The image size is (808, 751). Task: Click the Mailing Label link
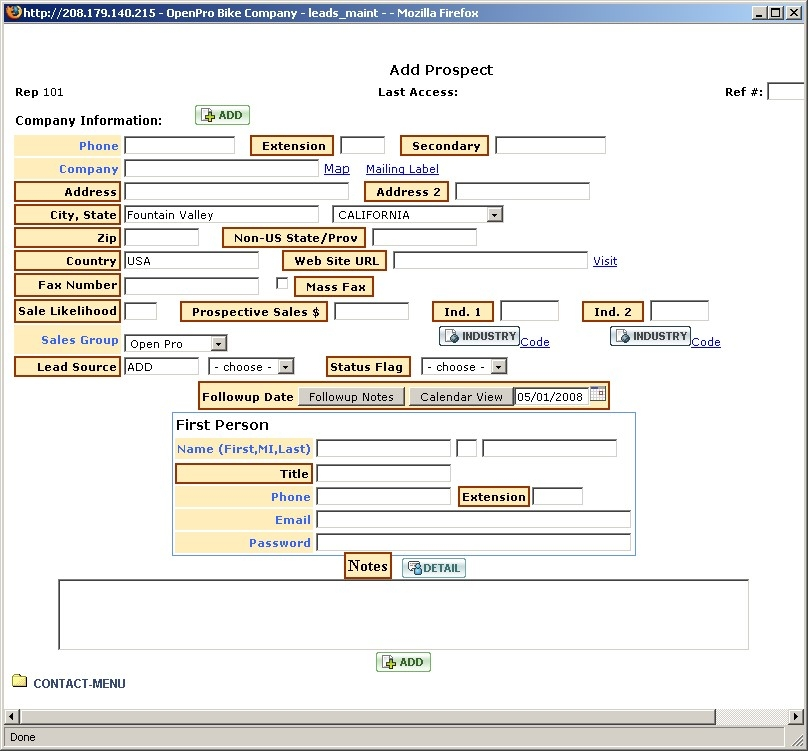[x=402, y=169]
